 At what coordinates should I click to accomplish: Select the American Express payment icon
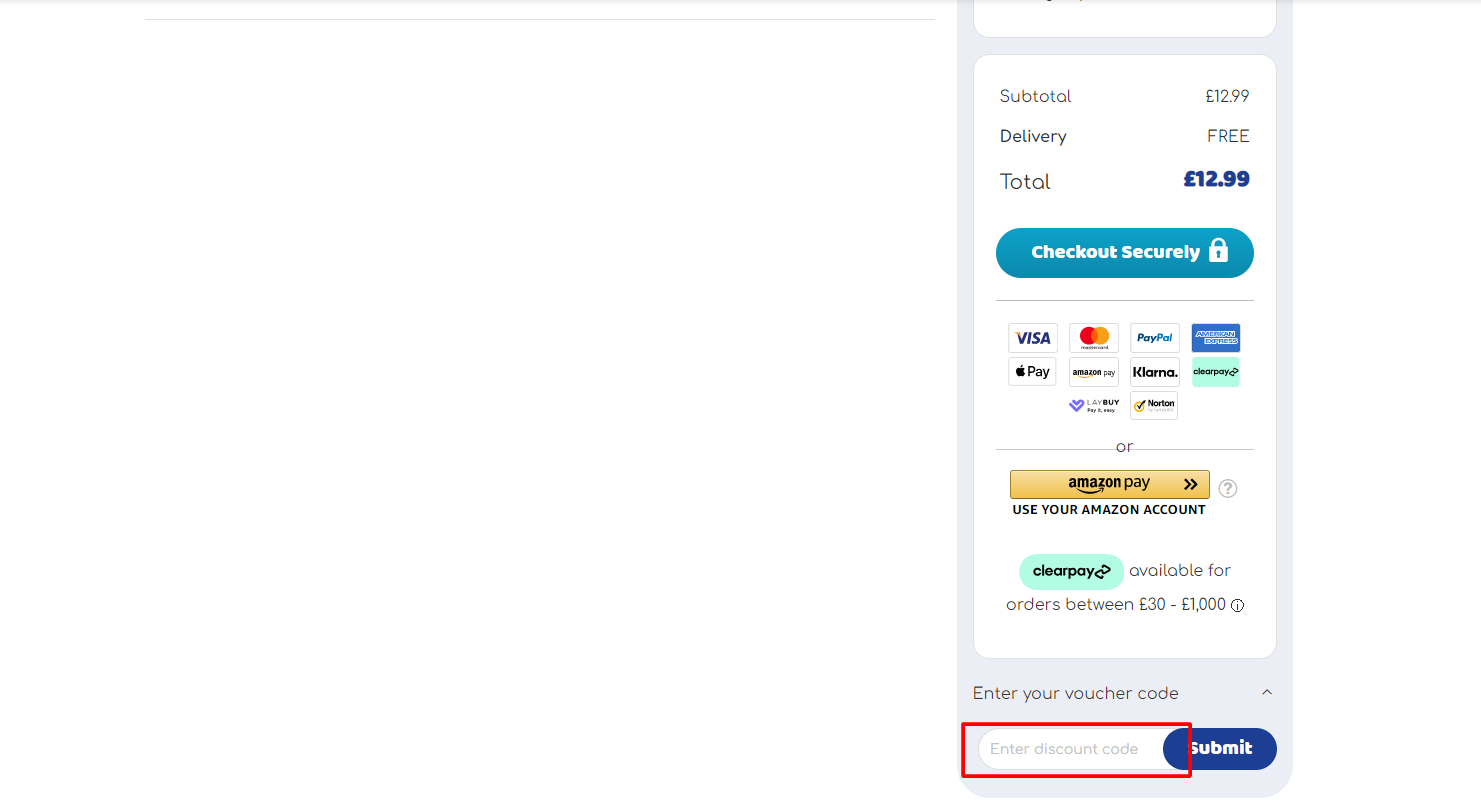1215,337
